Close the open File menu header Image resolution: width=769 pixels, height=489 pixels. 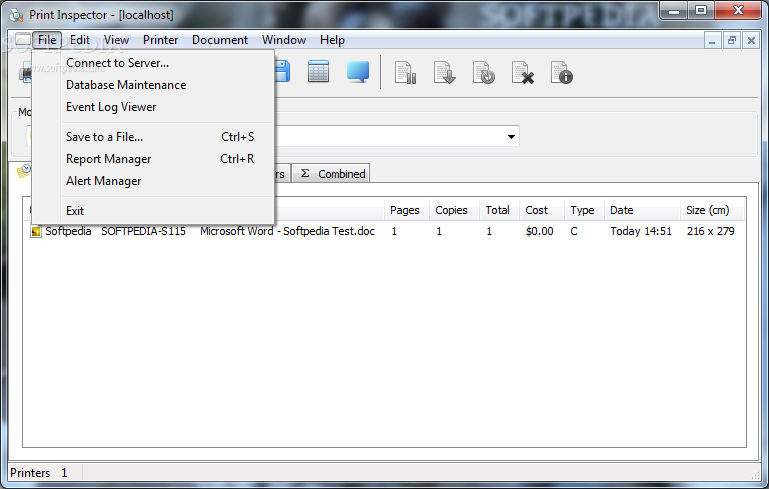47,40
